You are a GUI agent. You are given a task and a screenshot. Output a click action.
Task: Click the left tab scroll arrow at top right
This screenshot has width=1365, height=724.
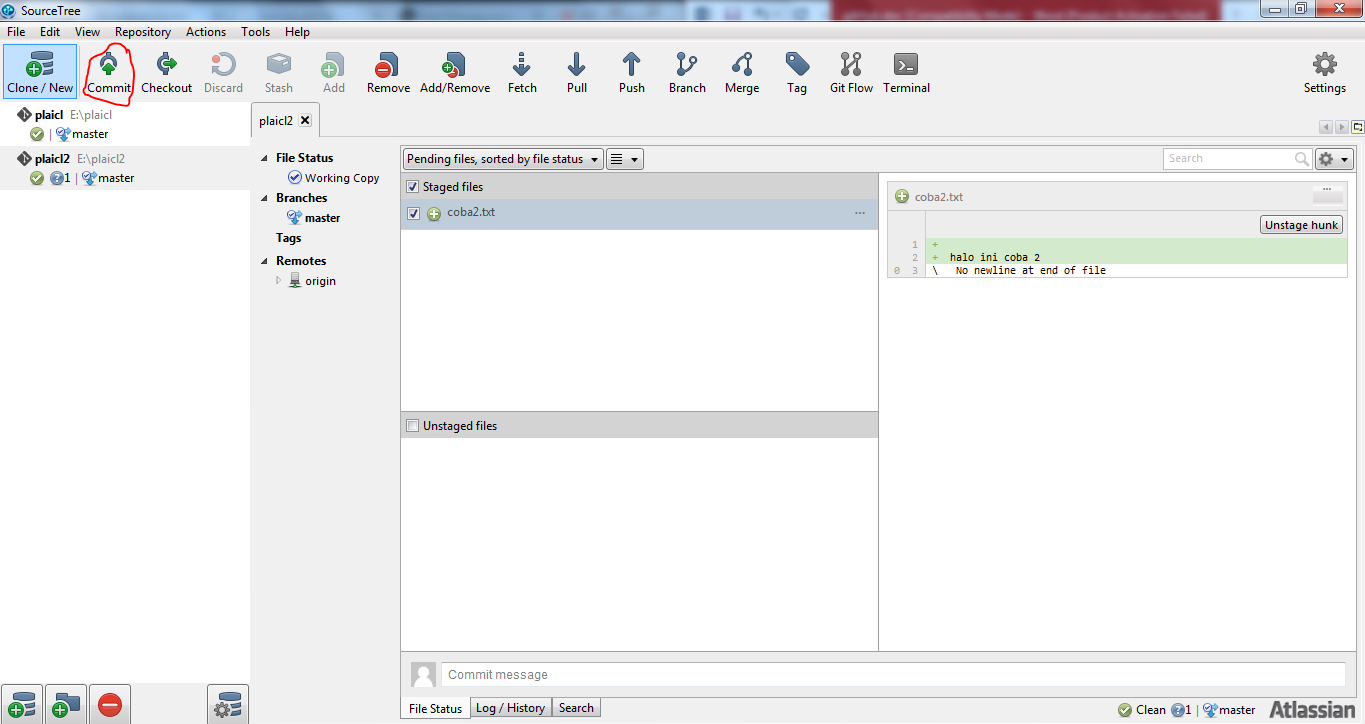pyautogui.click(x=1326, y=127)
